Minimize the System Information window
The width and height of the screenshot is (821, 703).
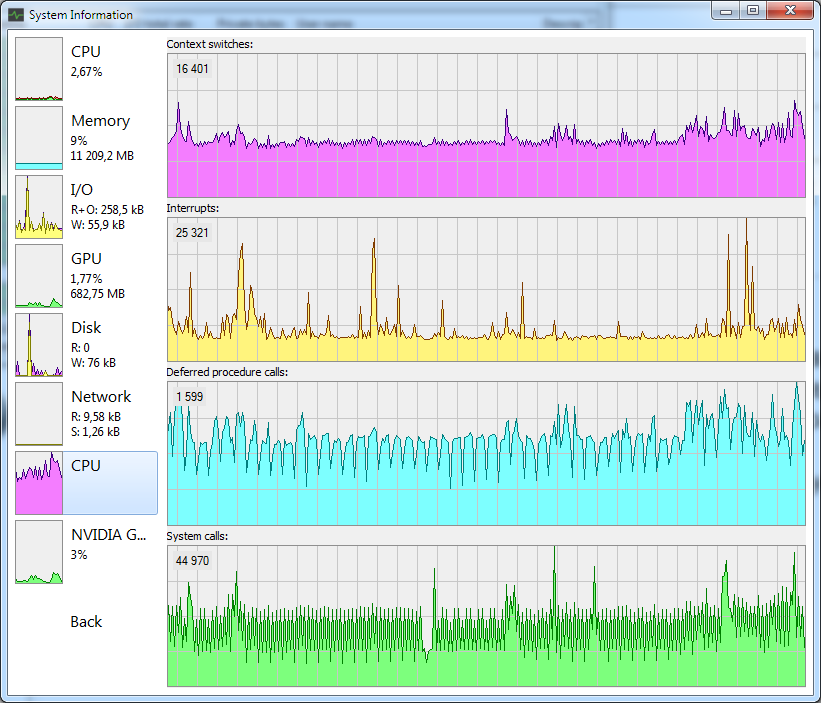(x=726, y=10)
